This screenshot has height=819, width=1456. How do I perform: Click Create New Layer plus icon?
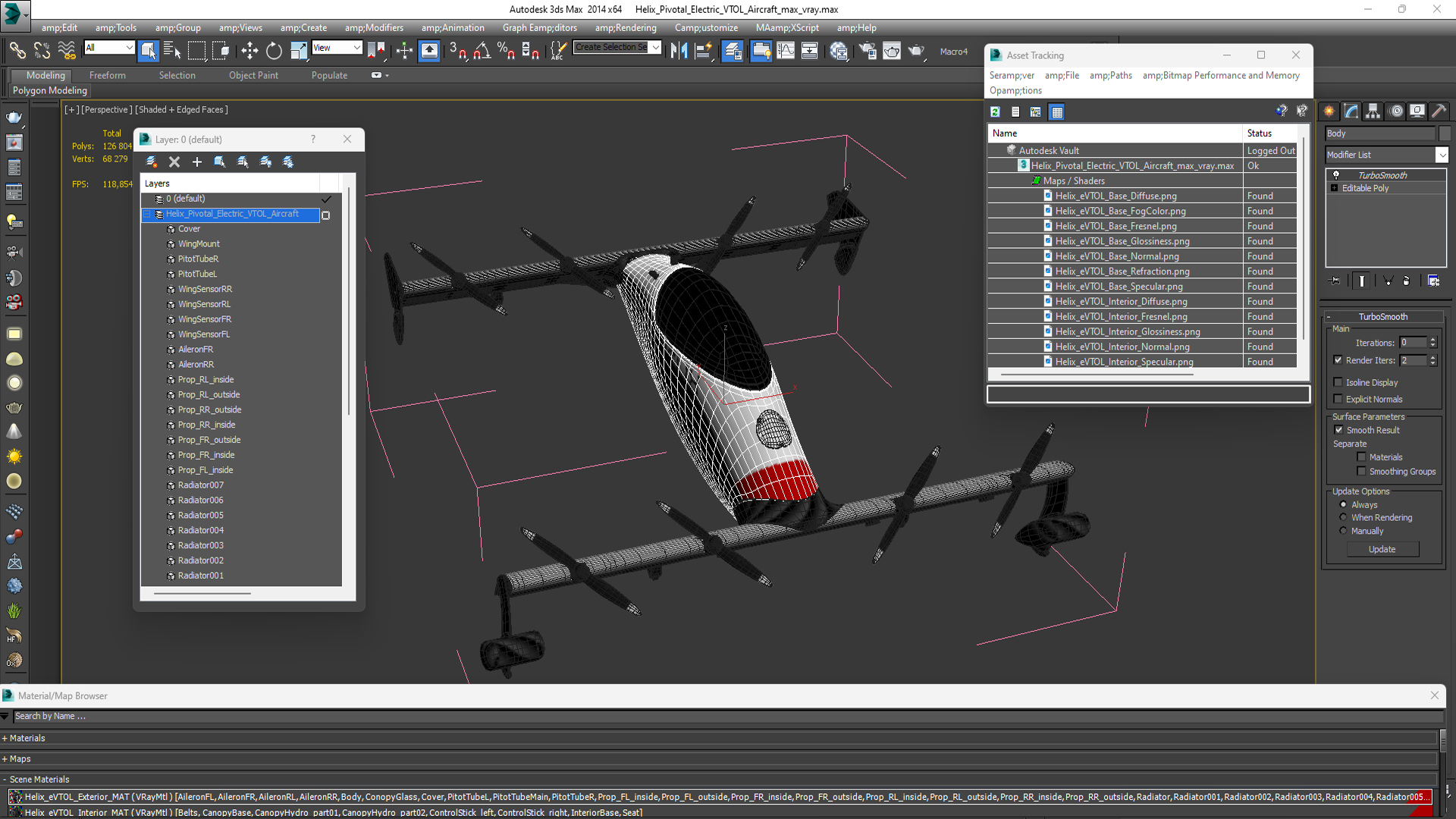[x=197, y=162]
